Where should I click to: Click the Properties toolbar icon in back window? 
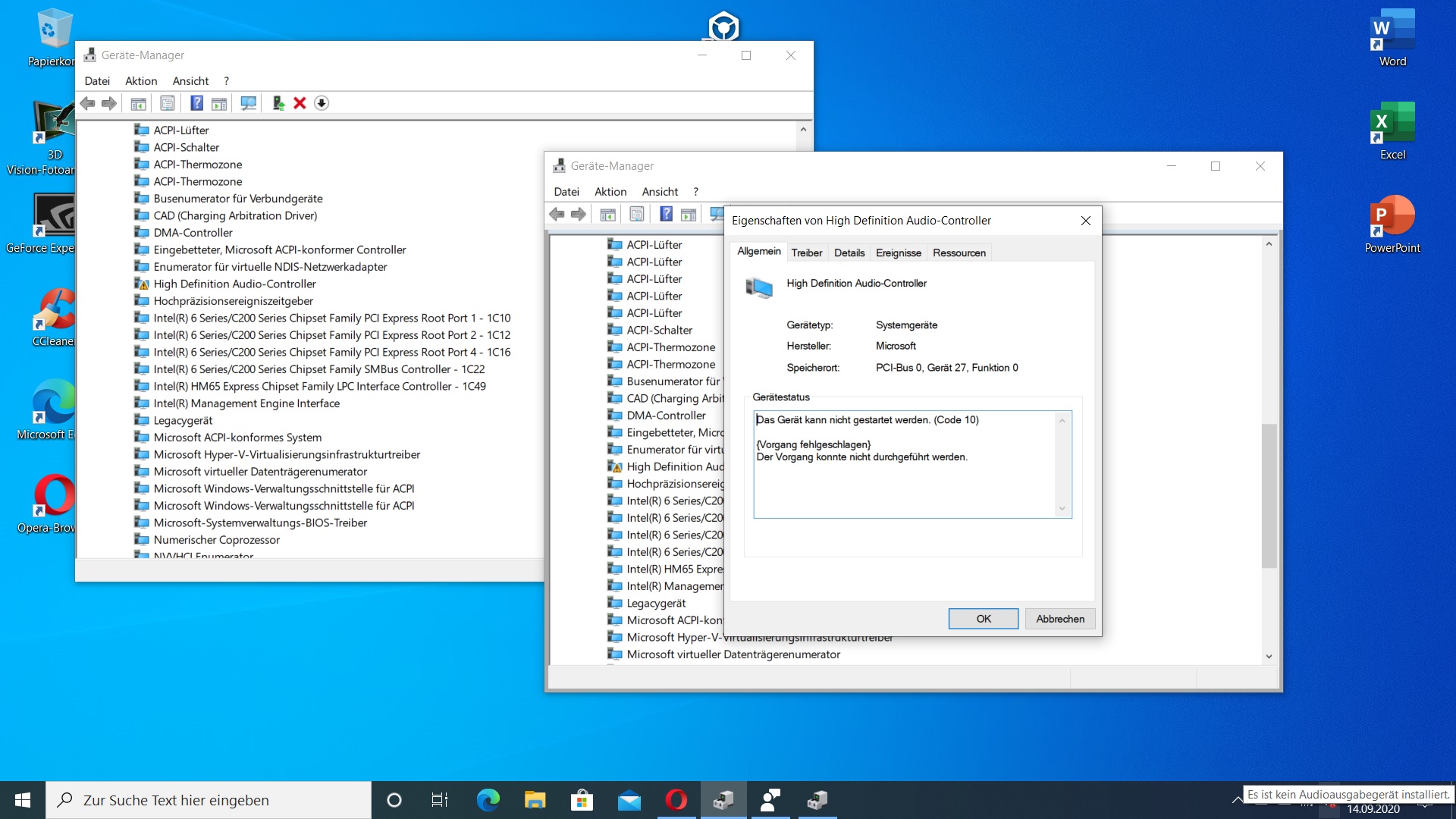point(168,103)
